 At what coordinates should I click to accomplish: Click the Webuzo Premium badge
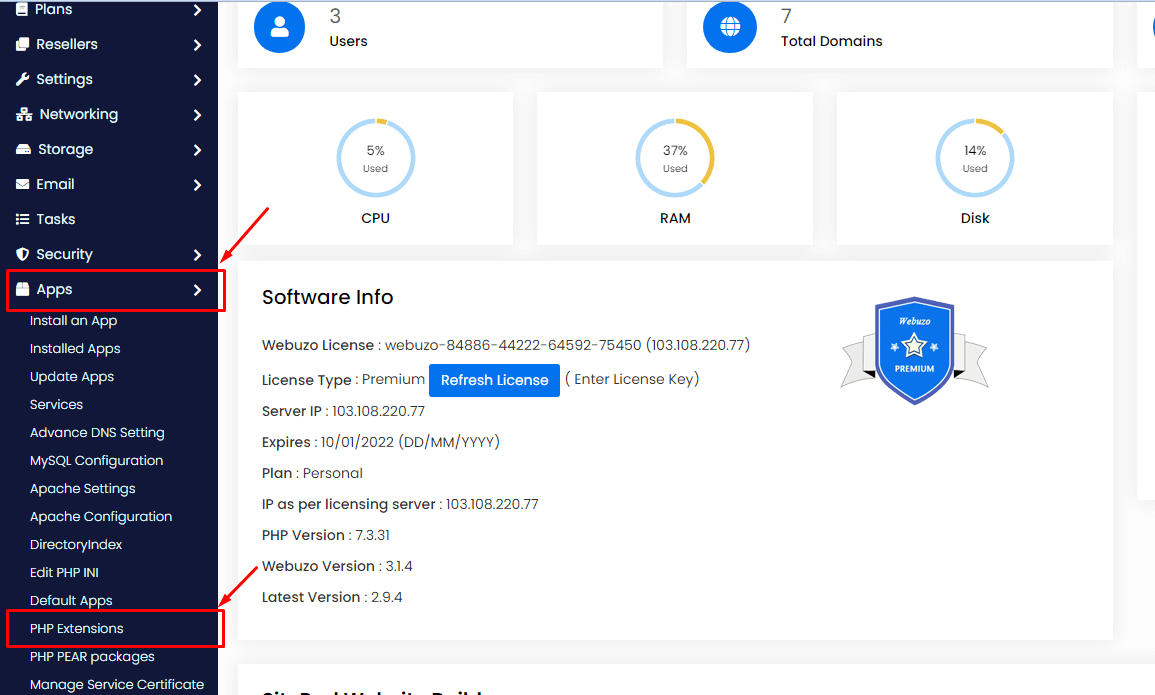click(914, 350)
